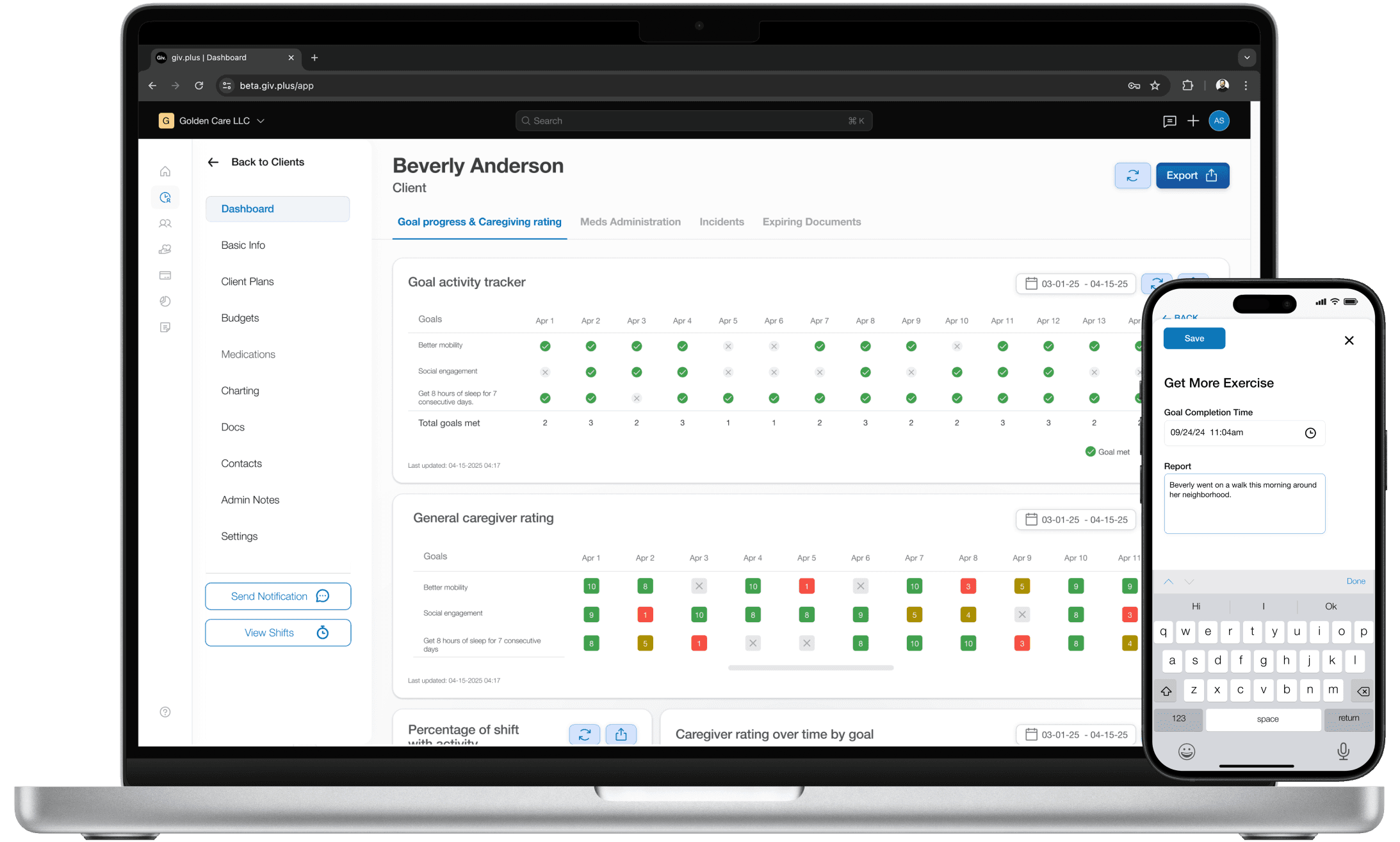Tap the microphone icon on phone keyboard
This screenshot has width=1400, height=842.
point(1343,751)
